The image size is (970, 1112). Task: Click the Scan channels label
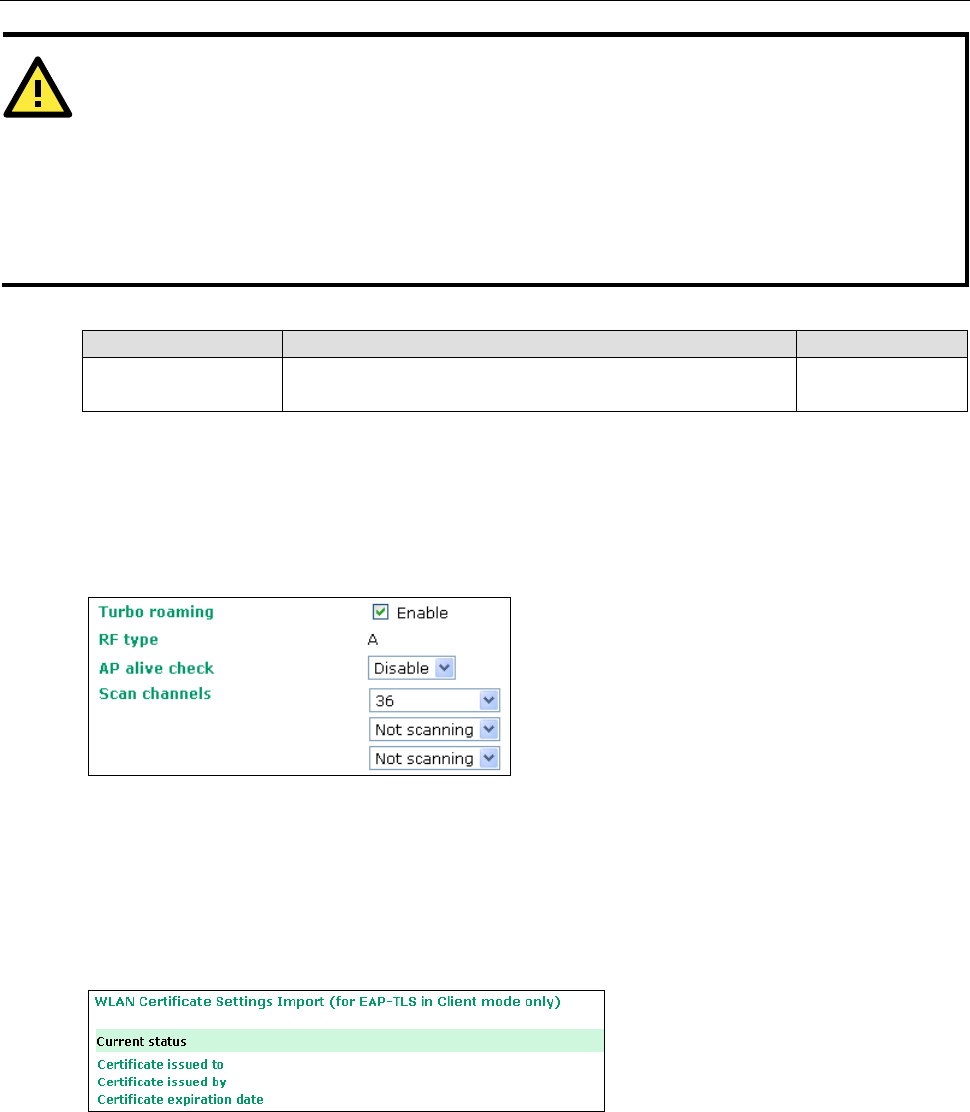(x=155, y=694)
